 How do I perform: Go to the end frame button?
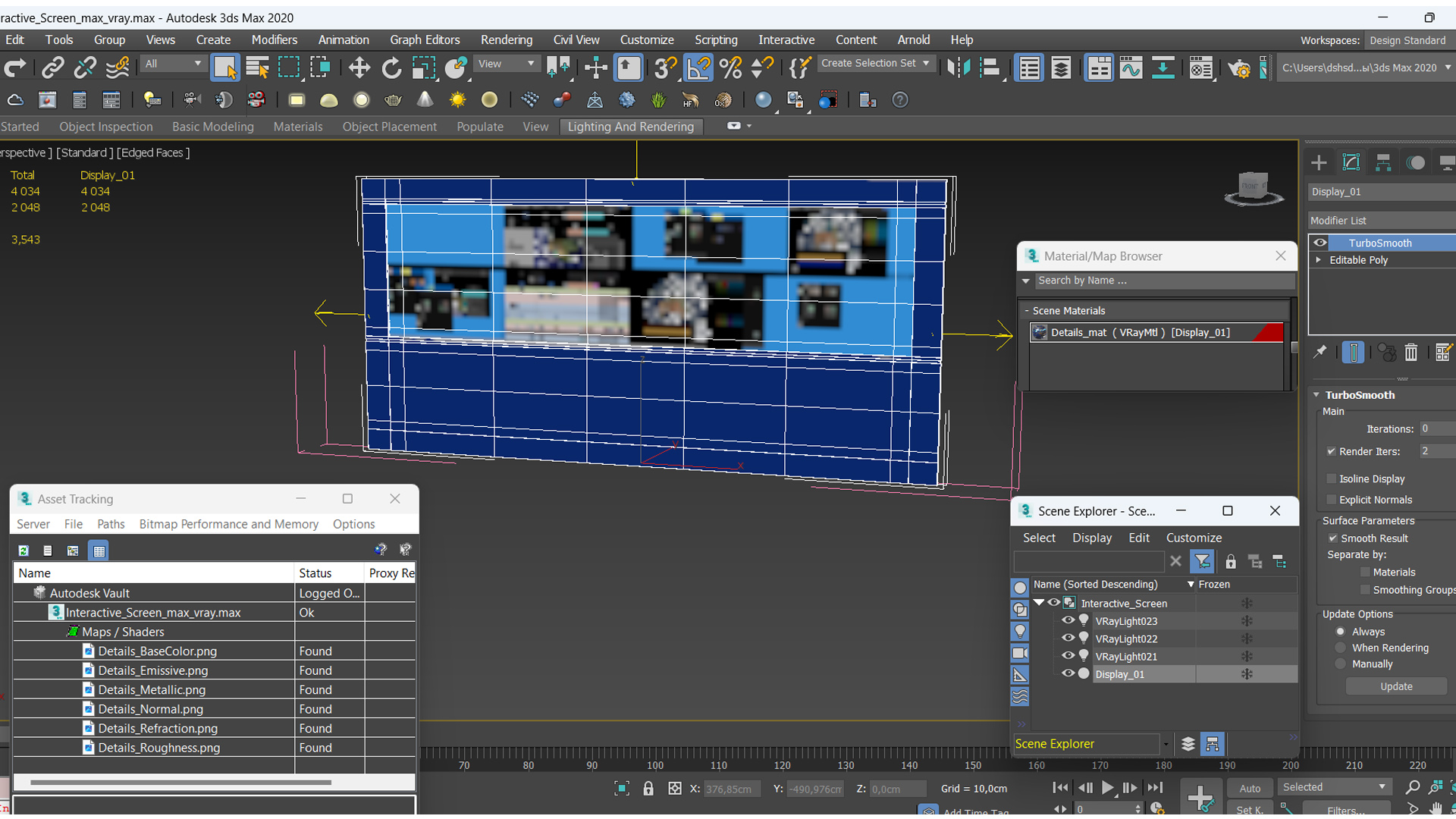tap(1155, 788)
